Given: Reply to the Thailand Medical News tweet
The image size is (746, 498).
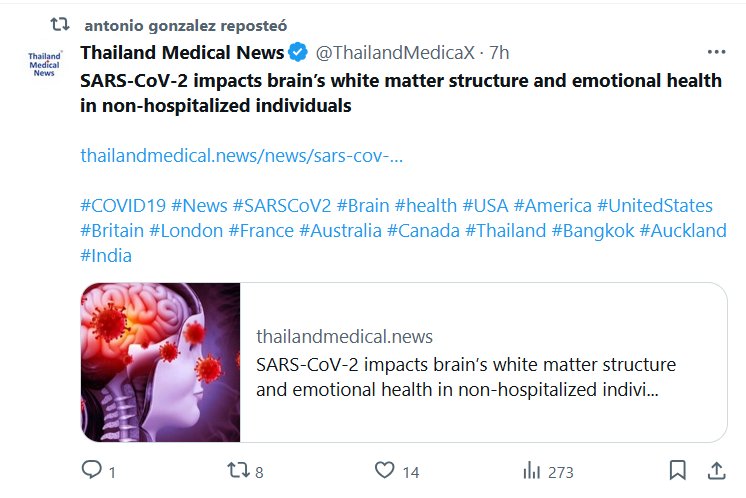Looking at the screenshot, I should click(92, 470).
